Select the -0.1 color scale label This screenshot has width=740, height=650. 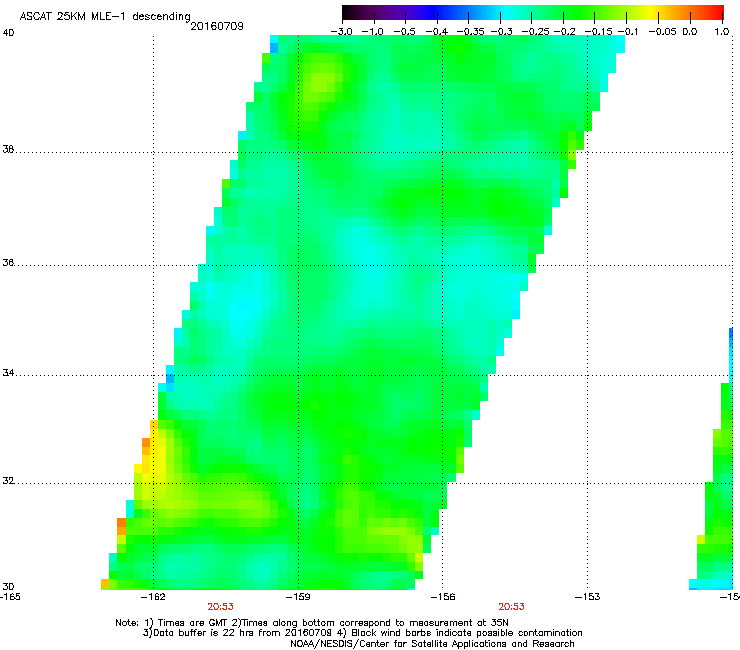(628, 32)
